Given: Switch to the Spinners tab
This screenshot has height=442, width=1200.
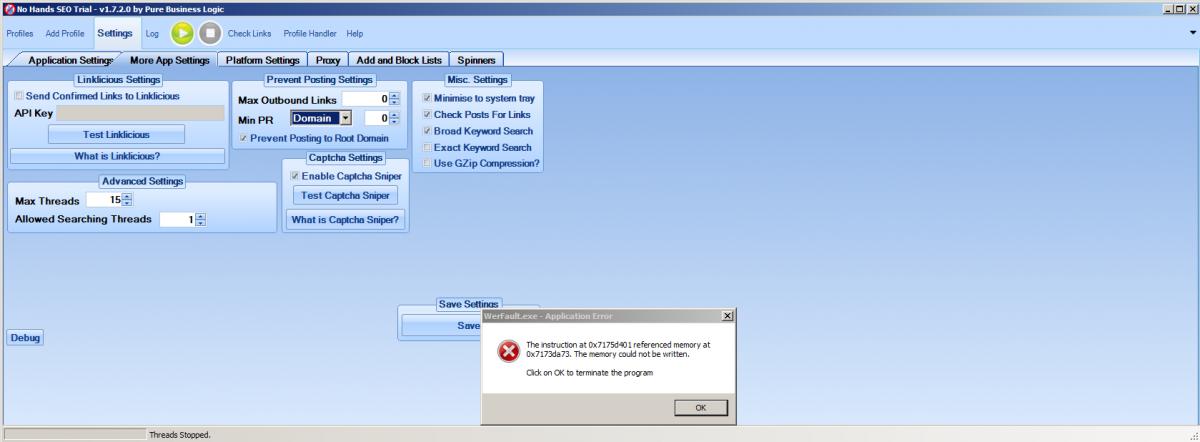Looking at the screenshot, I should (x=476, y=60).
